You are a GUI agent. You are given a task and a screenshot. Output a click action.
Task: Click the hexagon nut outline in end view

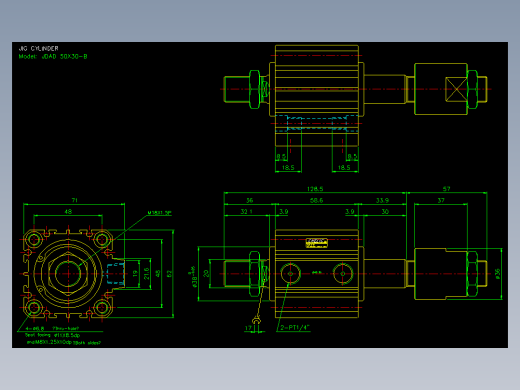pyautogui.click(x=68, y=274)
